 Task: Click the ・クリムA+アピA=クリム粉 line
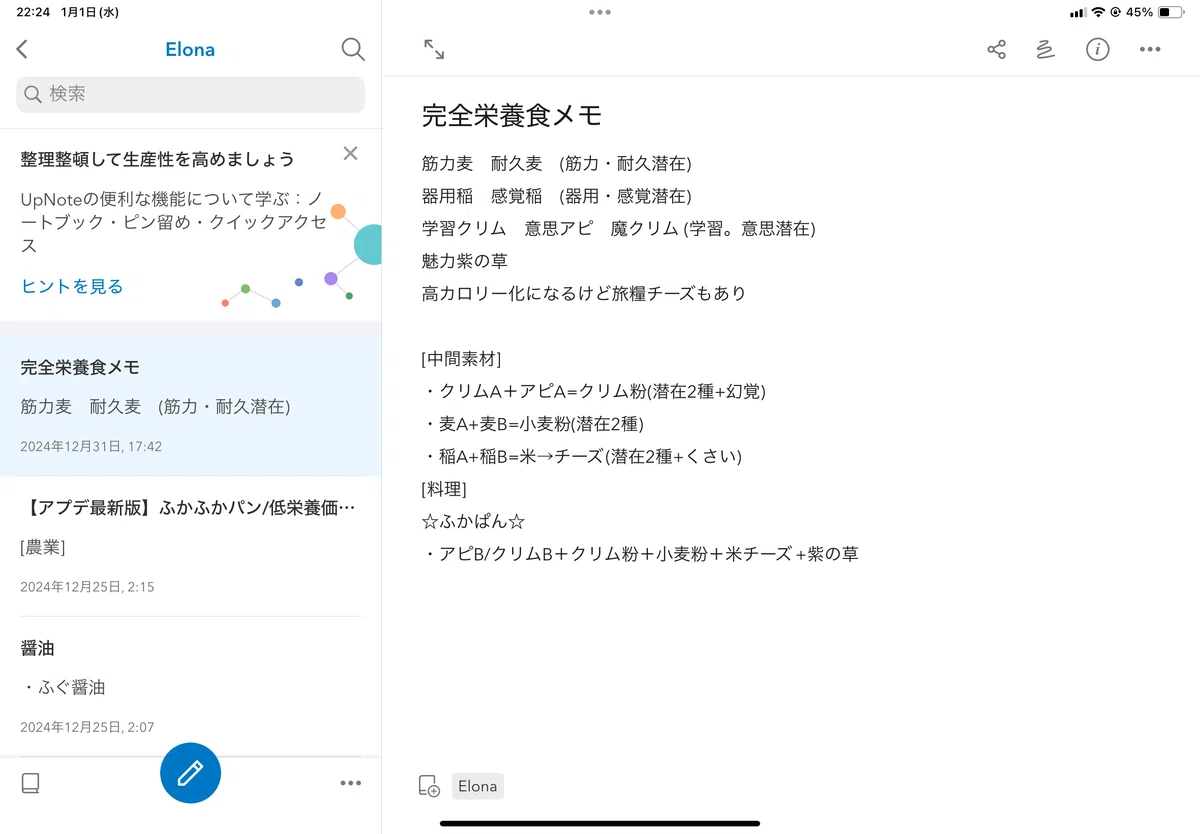pyautogui.click(x=594, y=391)
